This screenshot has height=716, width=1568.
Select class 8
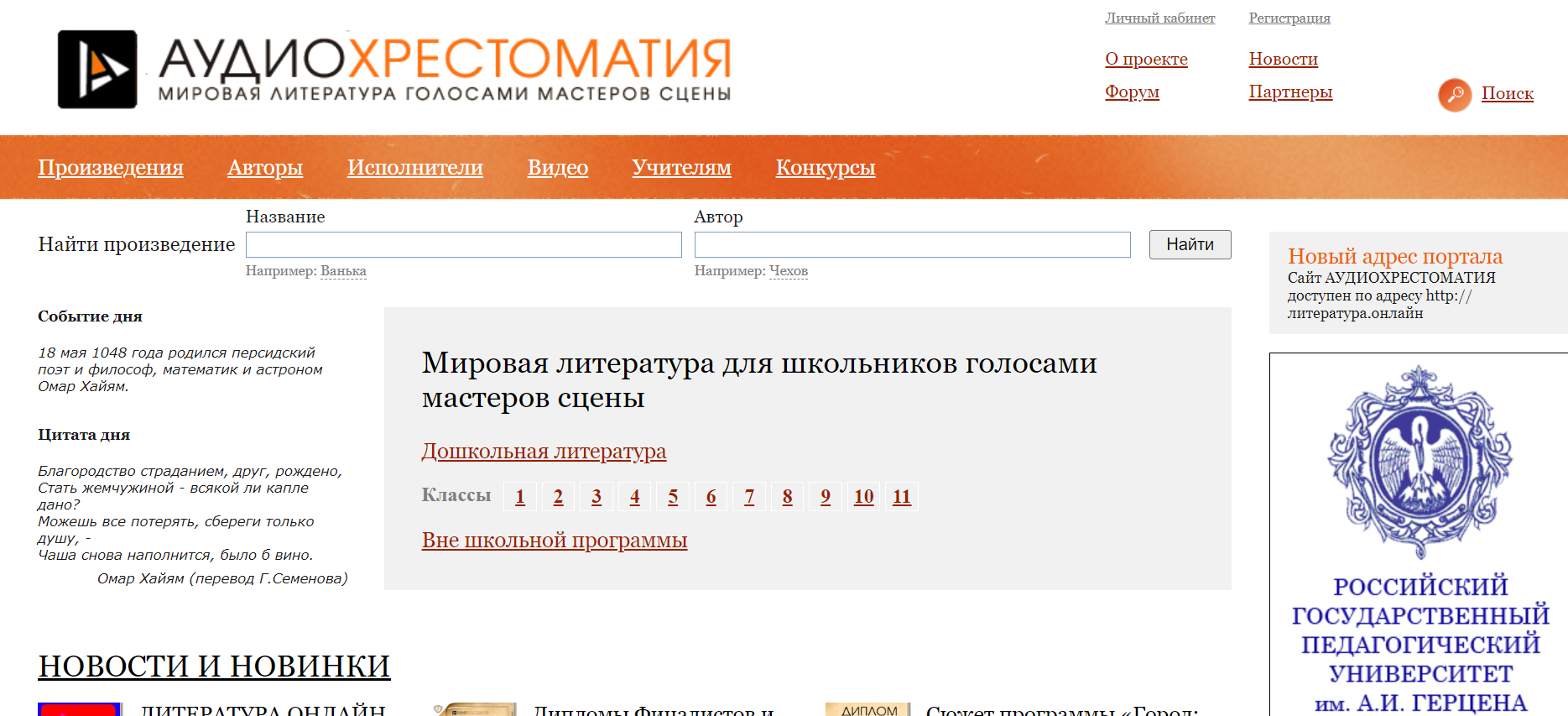coord(787,497)
